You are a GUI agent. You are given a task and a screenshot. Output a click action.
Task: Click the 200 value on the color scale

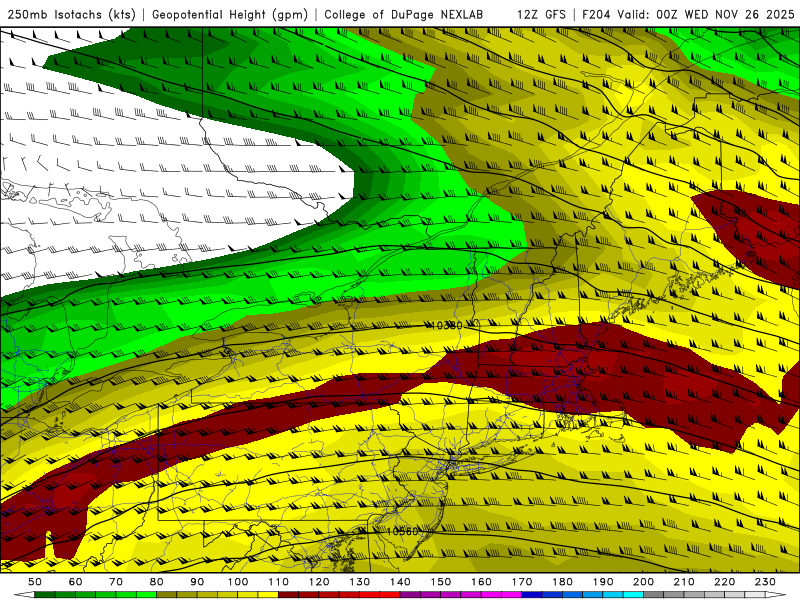(643, 582)
